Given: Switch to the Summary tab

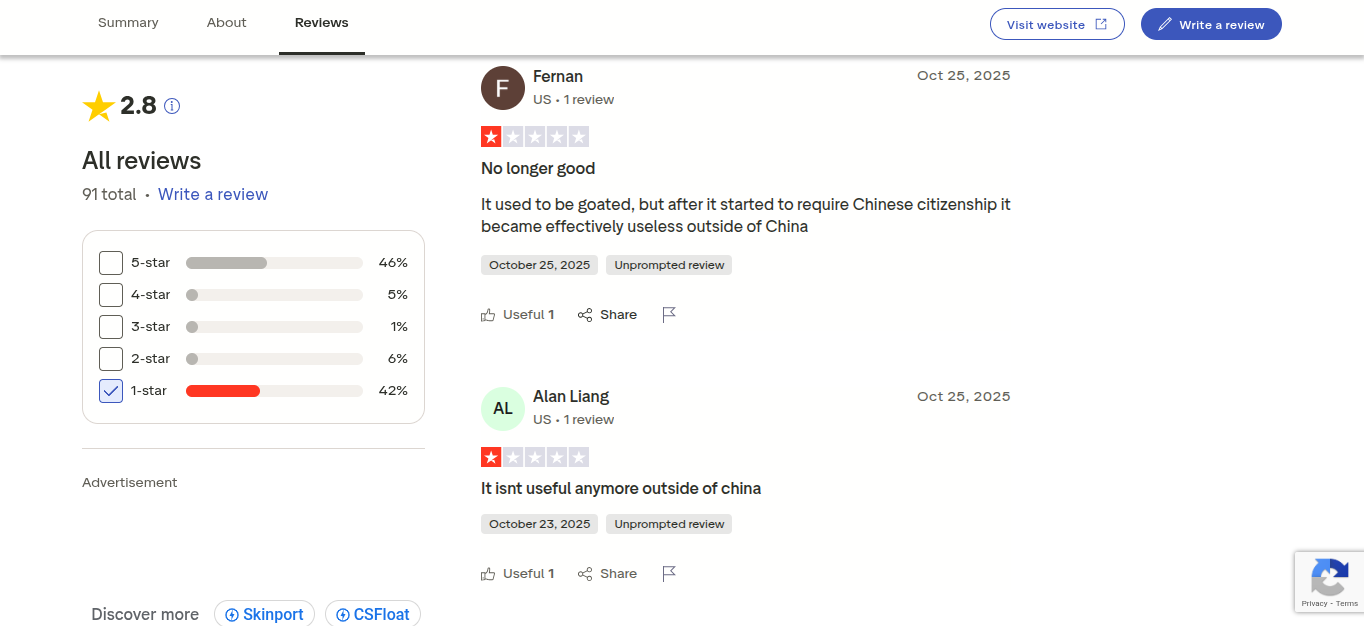Looking at the screenshot, I should (128, 23).
